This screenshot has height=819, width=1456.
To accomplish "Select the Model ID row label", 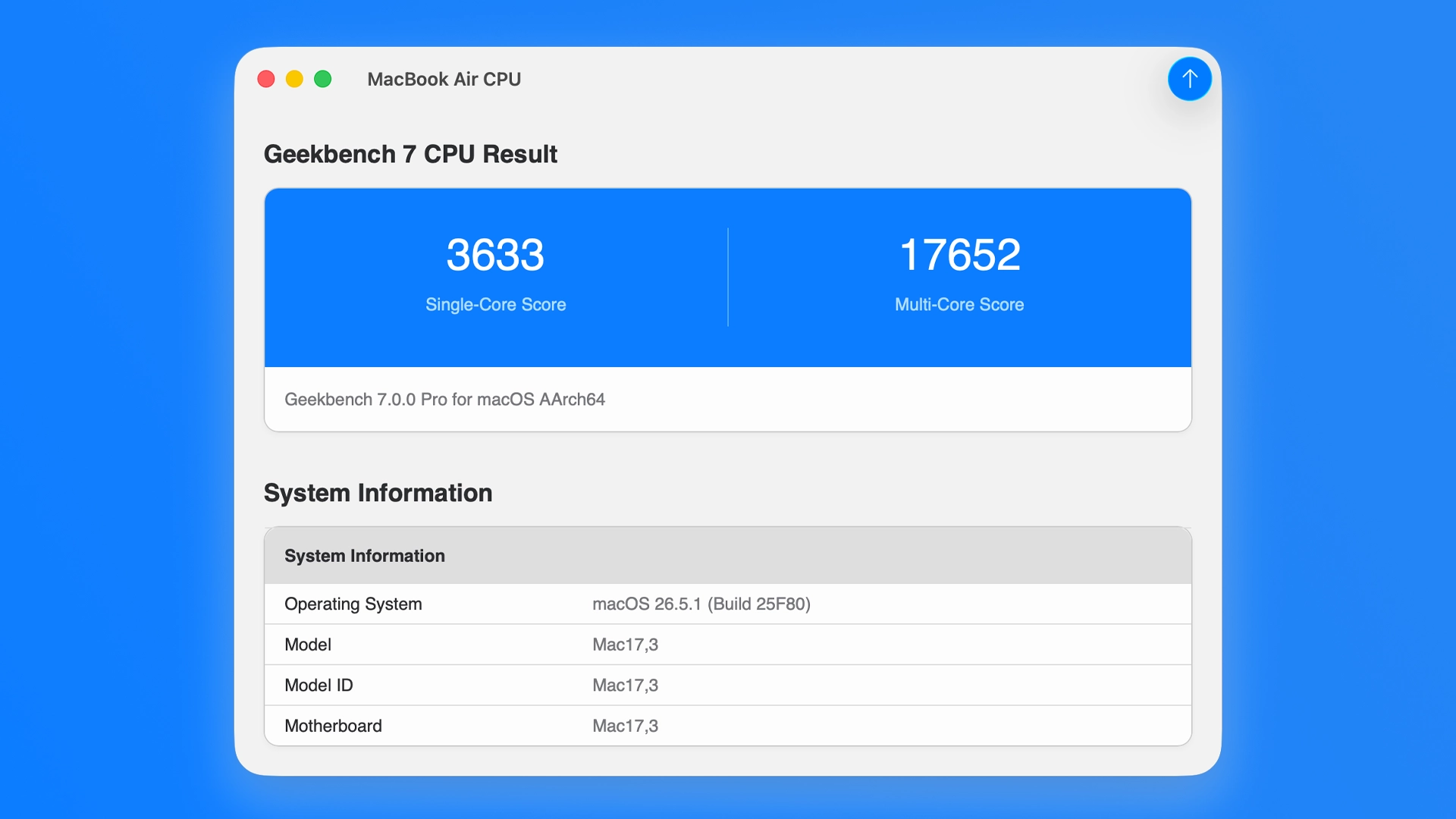I will (x=318, y=685).
